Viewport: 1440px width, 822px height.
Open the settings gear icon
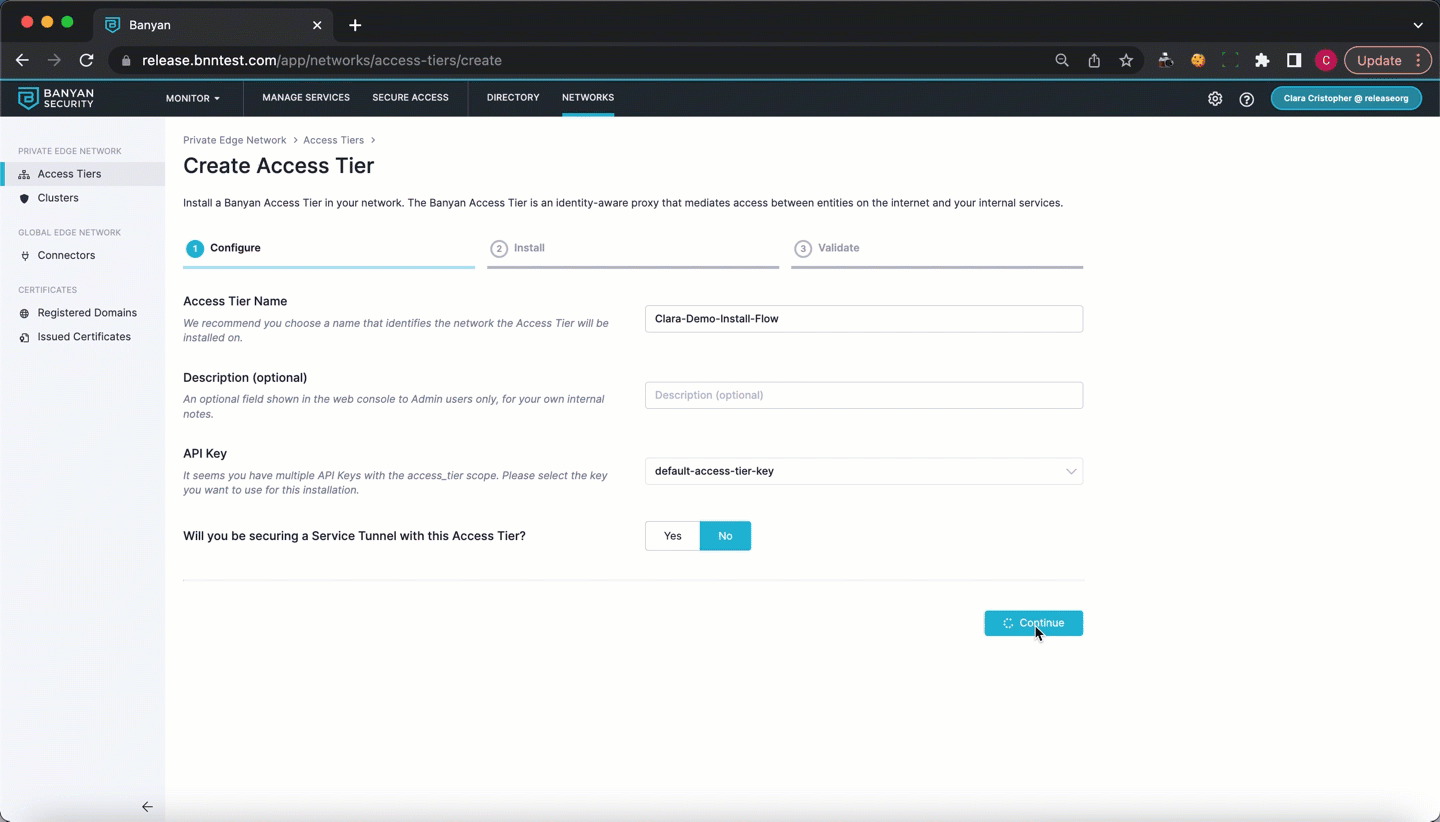tap(1215, 99)
